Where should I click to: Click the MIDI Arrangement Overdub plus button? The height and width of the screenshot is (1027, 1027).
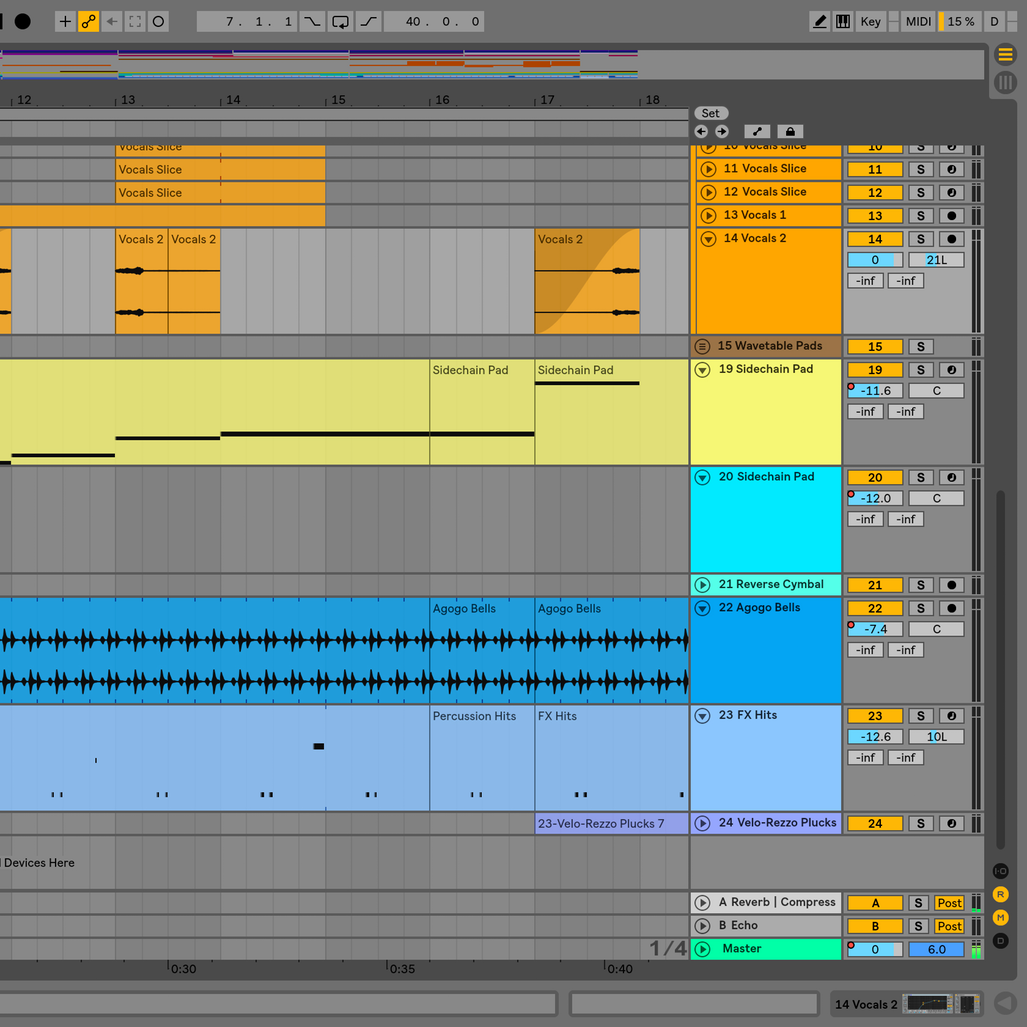65,22
